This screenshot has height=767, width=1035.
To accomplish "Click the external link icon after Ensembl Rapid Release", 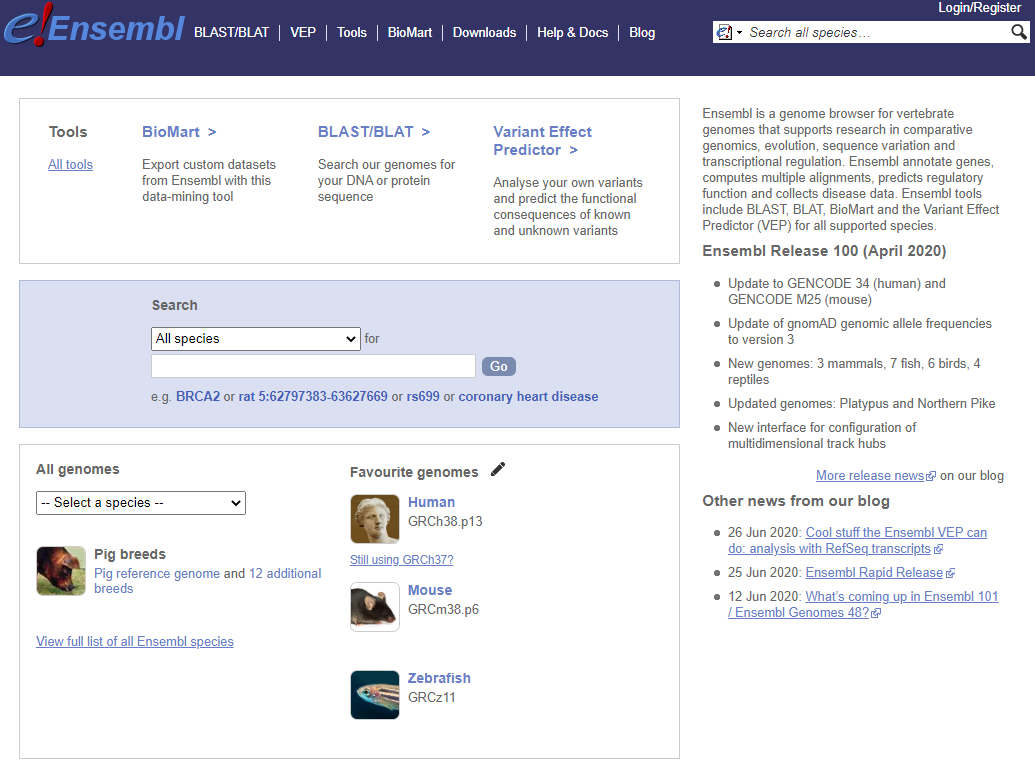I will click(950, 573).
